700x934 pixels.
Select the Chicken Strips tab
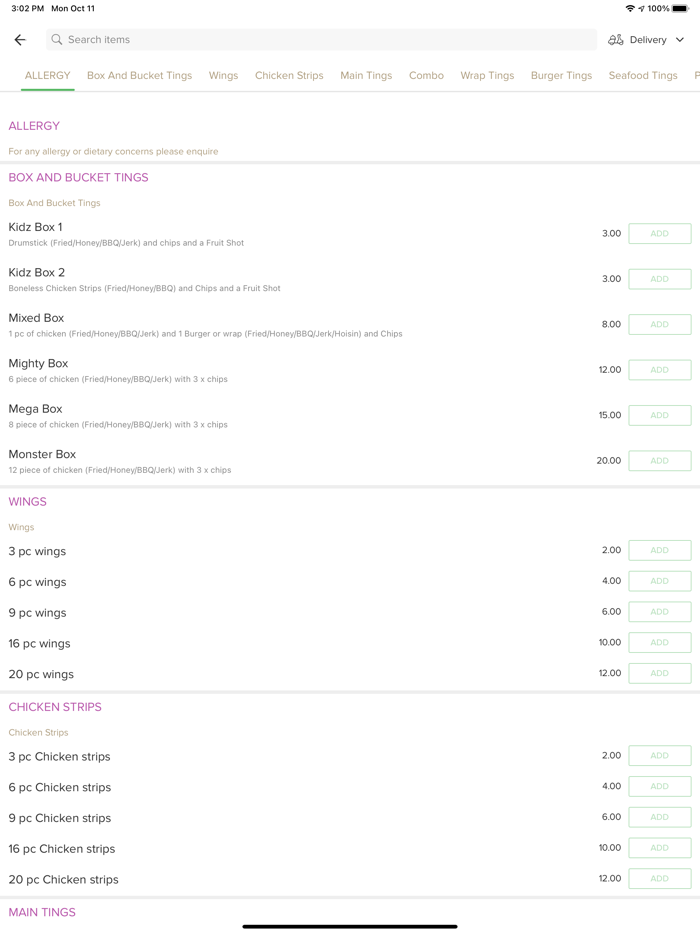tap(289, 76)
